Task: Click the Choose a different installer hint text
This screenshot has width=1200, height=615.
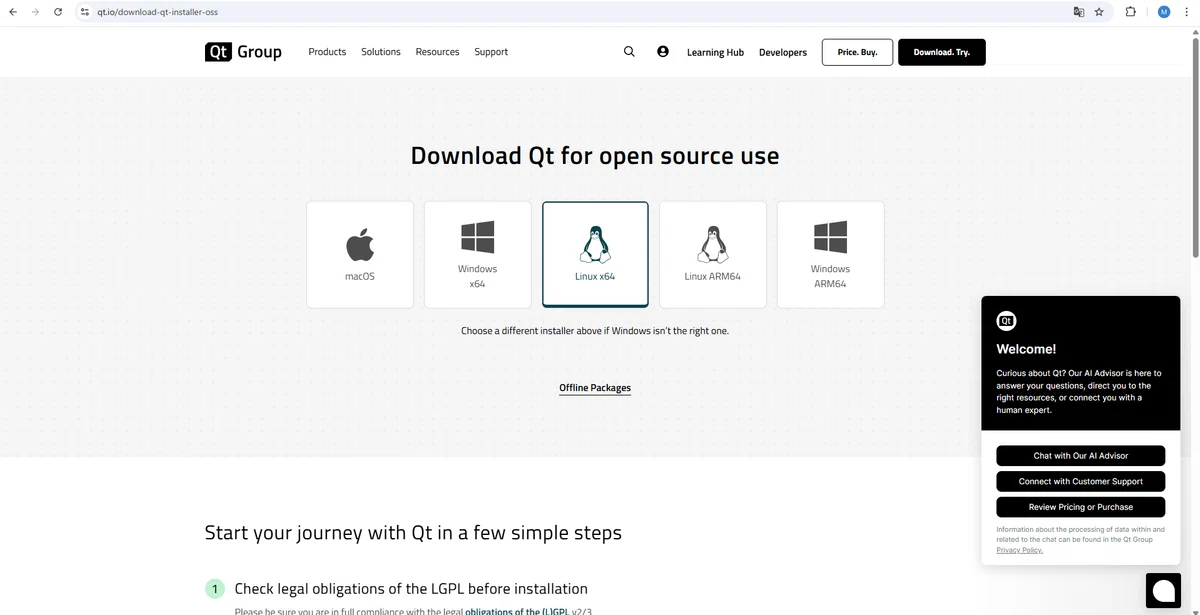Action: point(595,330)
